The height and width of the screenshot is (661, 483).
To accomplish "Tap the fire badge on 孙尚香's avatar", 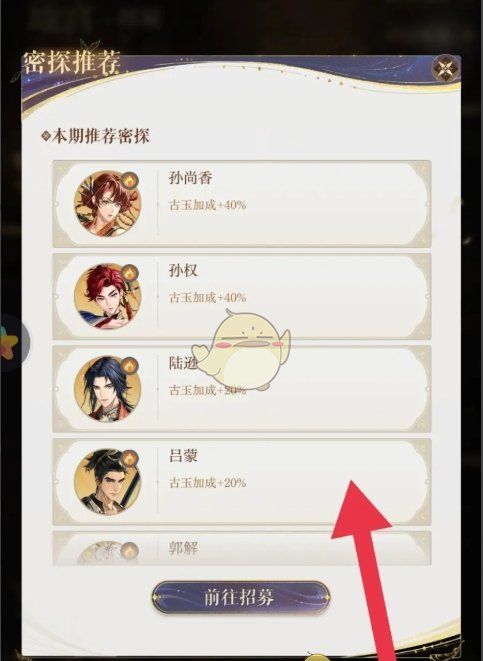I will click(x=130, y=180).
